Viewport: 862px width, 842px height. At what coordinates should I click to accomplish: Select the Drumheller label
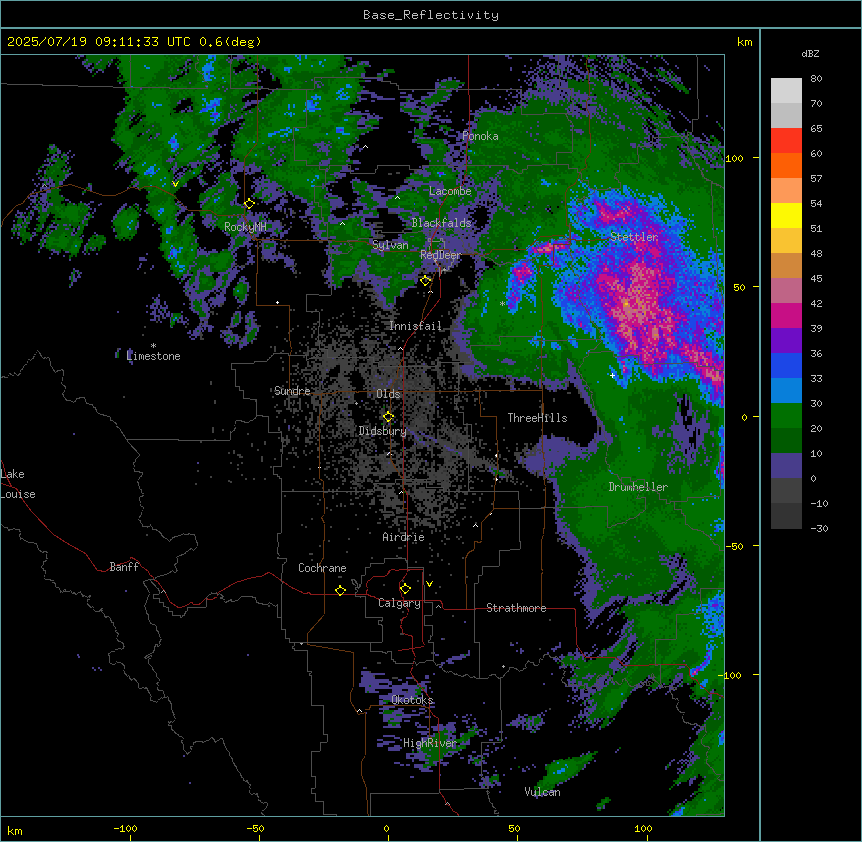coord(638,487)
